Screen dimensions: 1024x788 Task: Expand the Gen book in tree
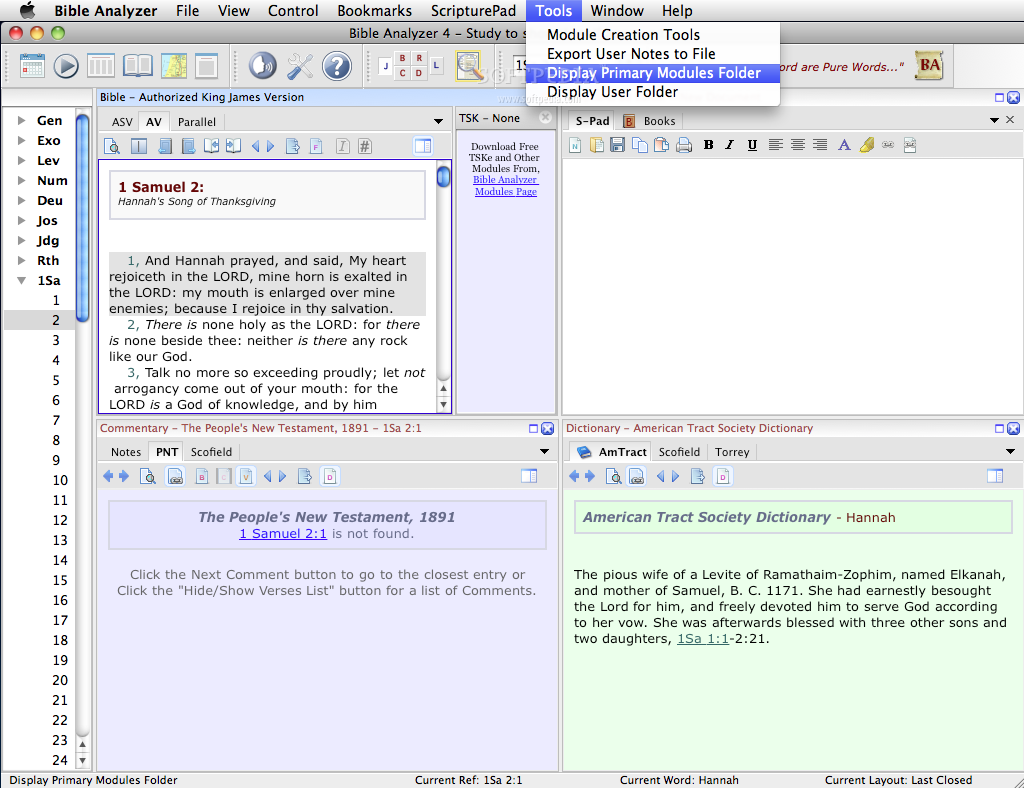22,120
